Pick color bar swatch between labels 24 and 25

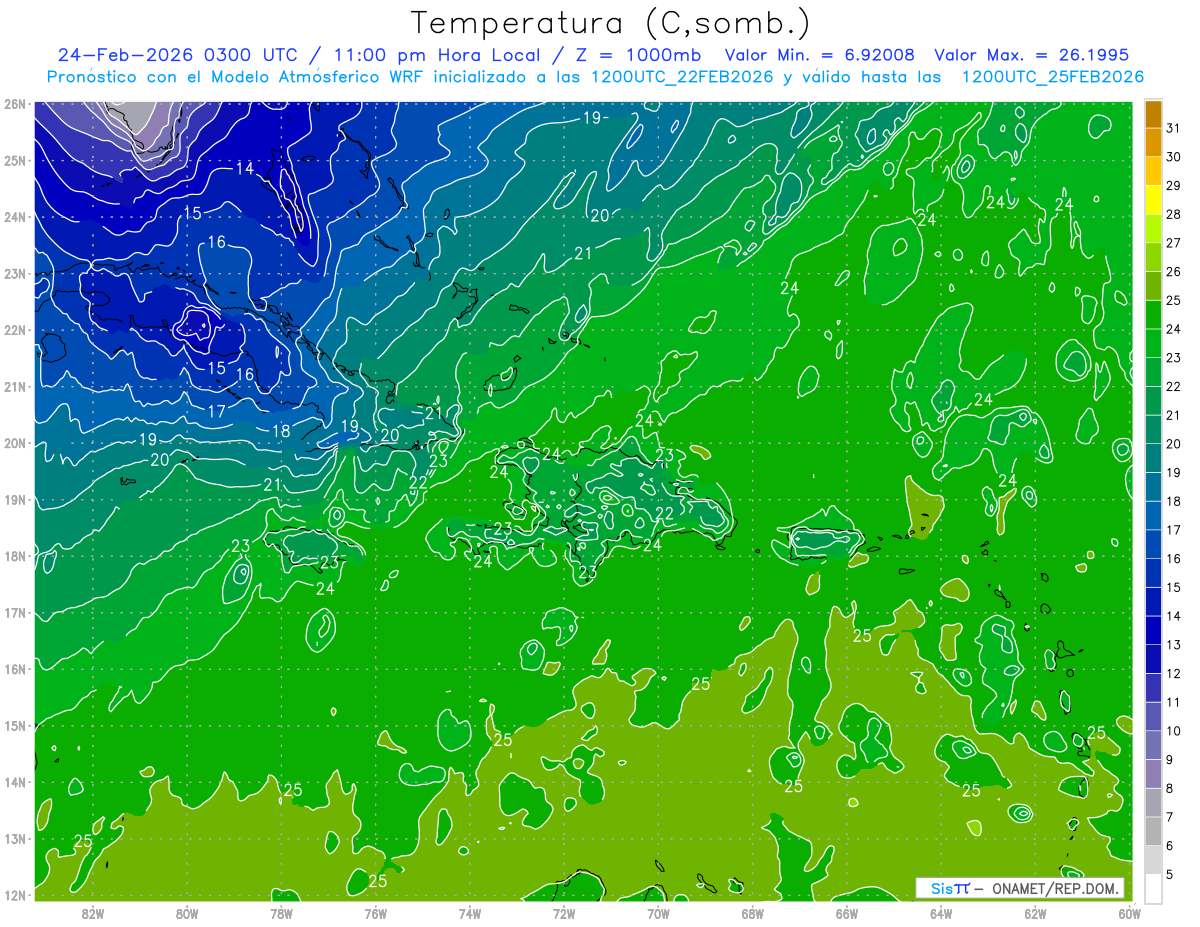pos(1154,315)
